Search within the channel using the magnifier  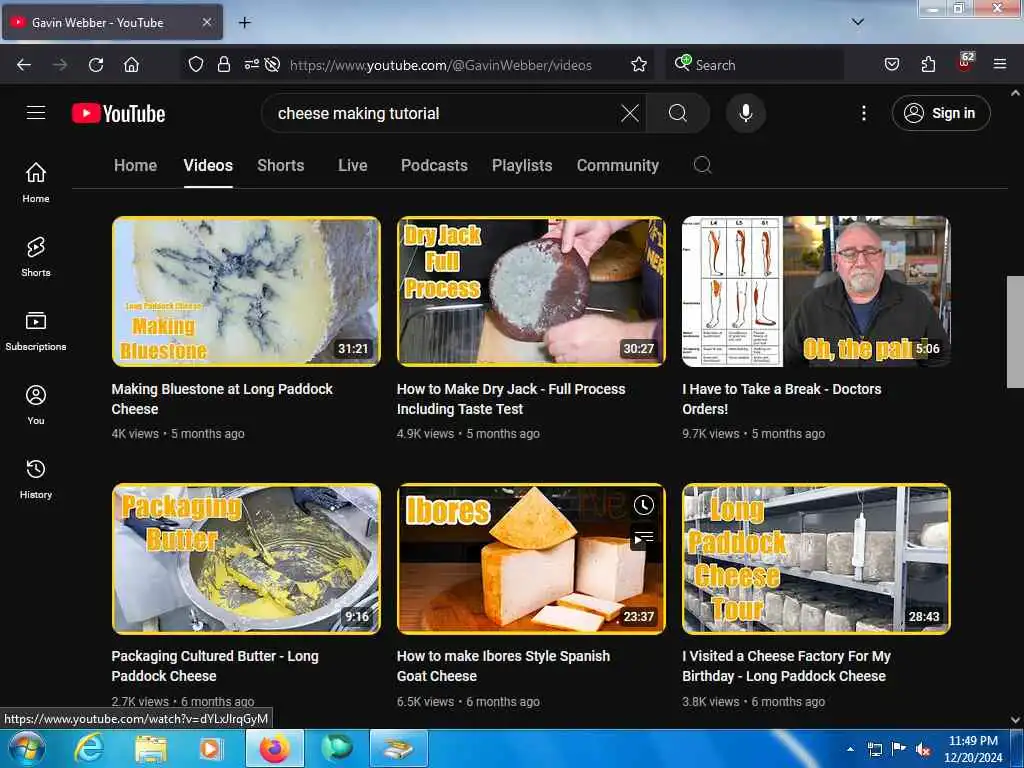[702, 165]
